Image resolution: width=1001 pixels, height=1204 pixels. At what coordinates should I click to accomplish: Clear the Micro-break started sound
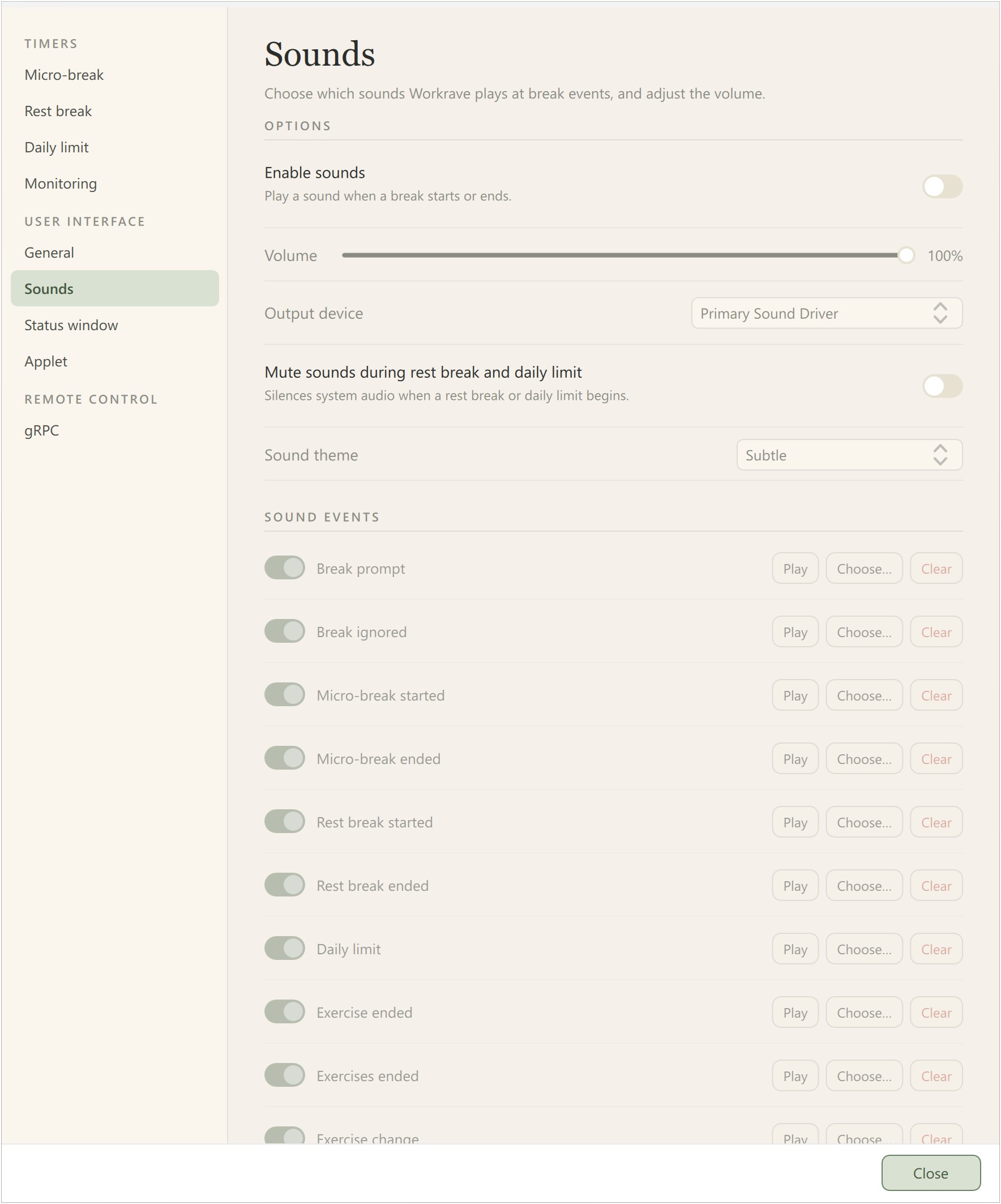[x=936, y=695]
